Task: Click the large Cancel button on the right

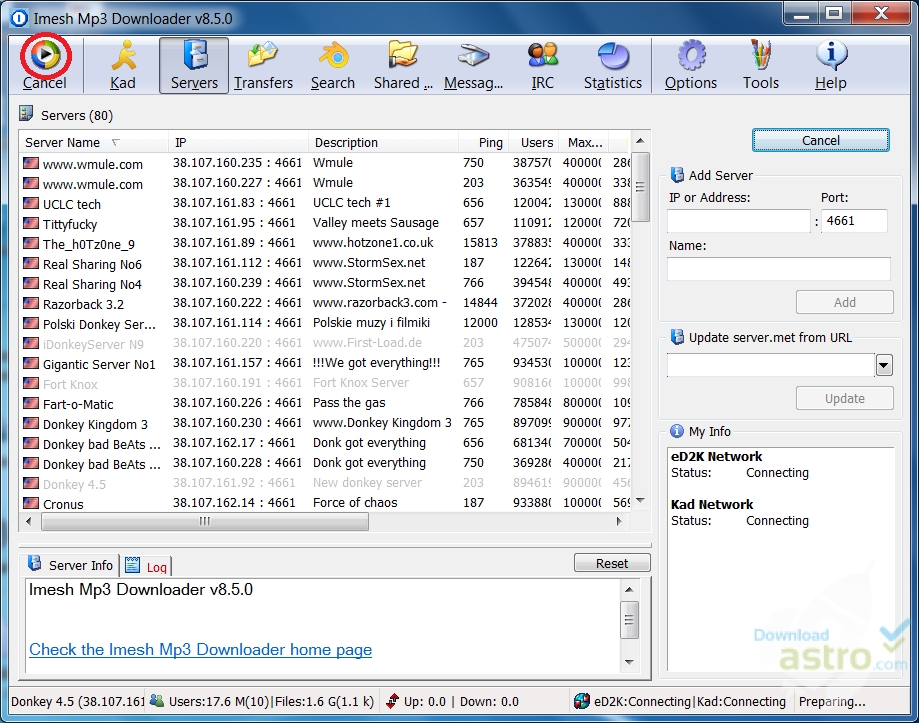Action: (821, 141)
